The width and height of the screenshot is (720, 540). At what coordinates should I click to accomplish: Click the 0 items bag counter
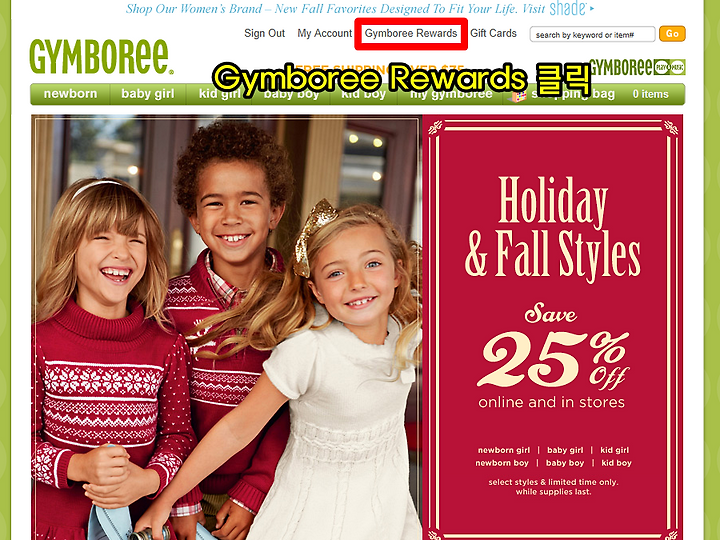[x=650, y=94]
